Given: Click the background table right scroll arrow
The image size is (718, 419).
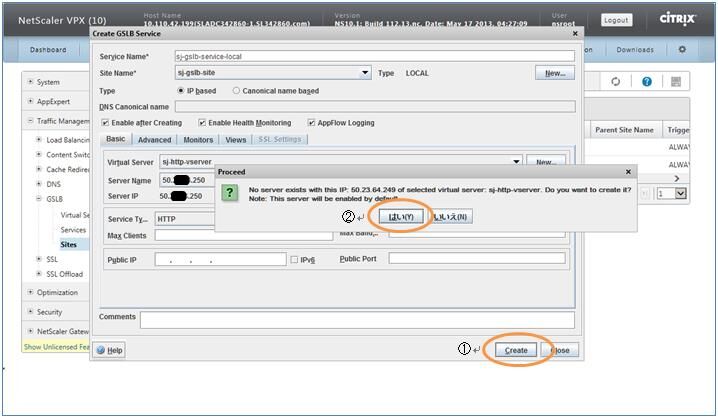Looking at the screenshot, I should tap(677, 178).
